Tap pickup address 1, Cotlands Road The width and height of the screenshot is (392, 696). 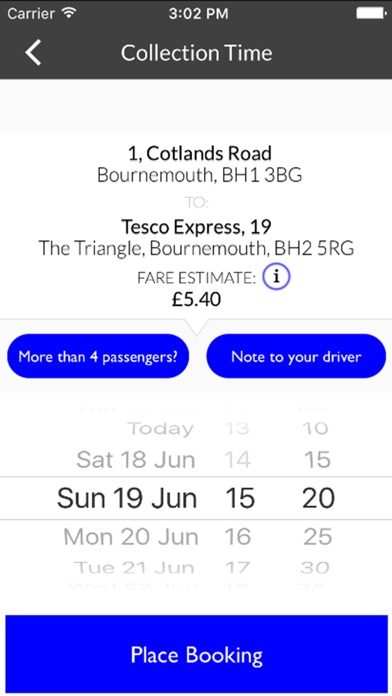click(200, 153)
